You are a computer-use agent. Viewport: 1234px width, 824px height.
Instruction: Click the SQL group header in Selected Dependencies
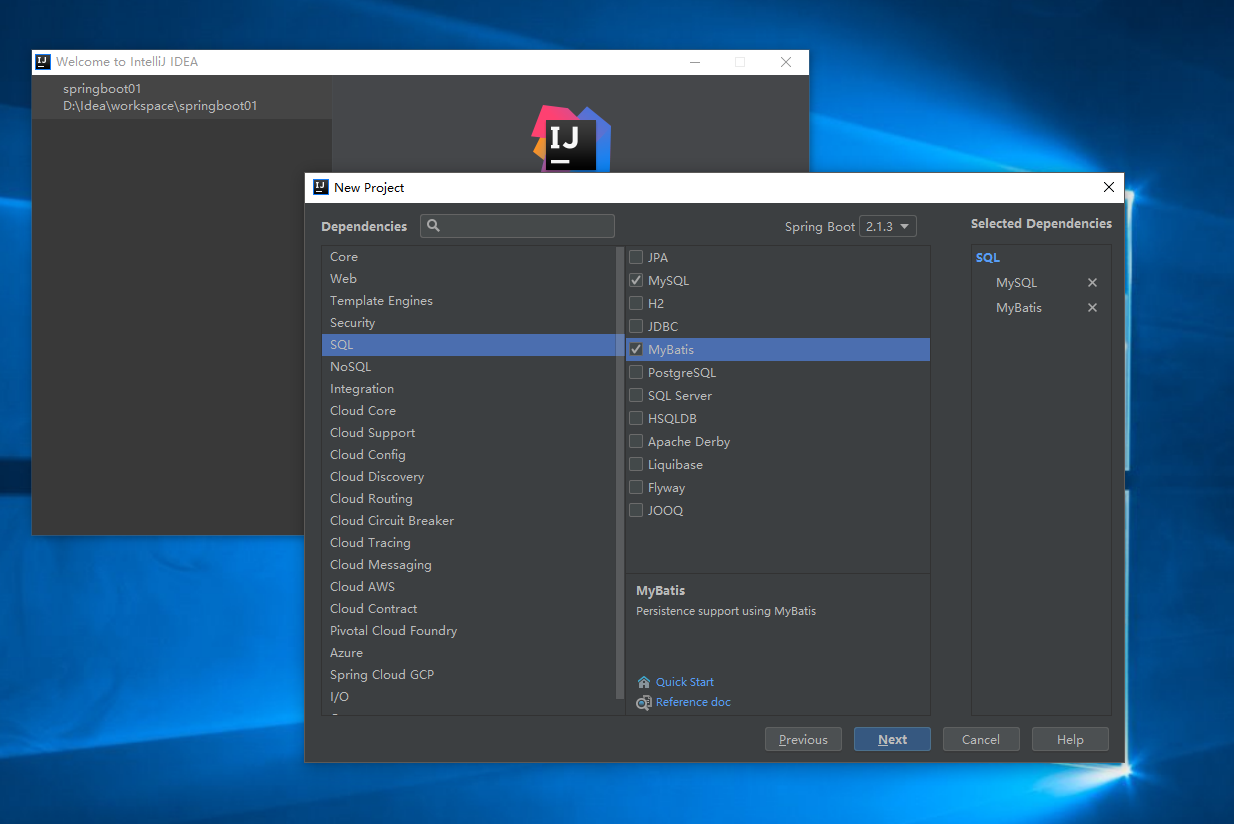point(988,258)
